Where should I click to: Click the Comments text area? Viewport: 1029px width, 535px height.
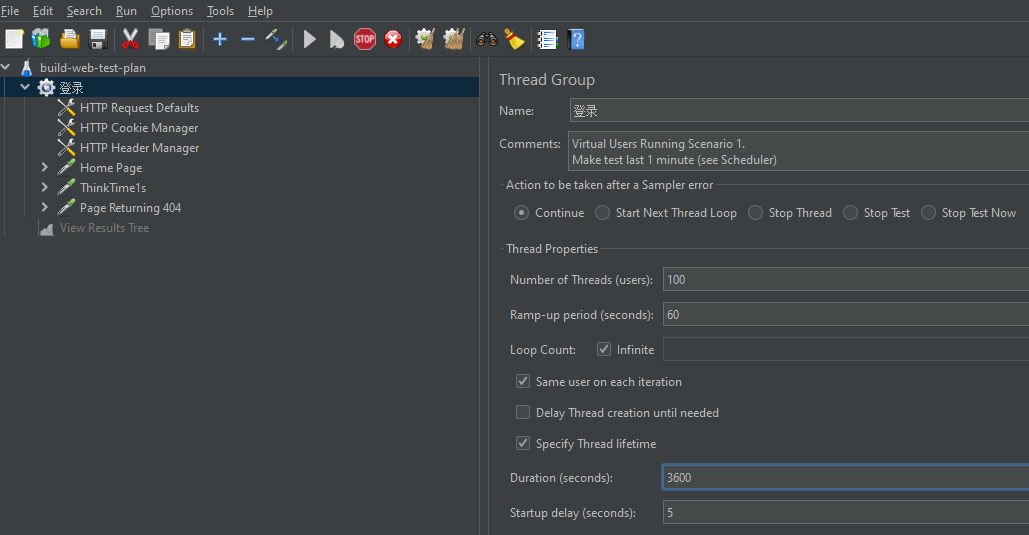click(x=798, y=152)
